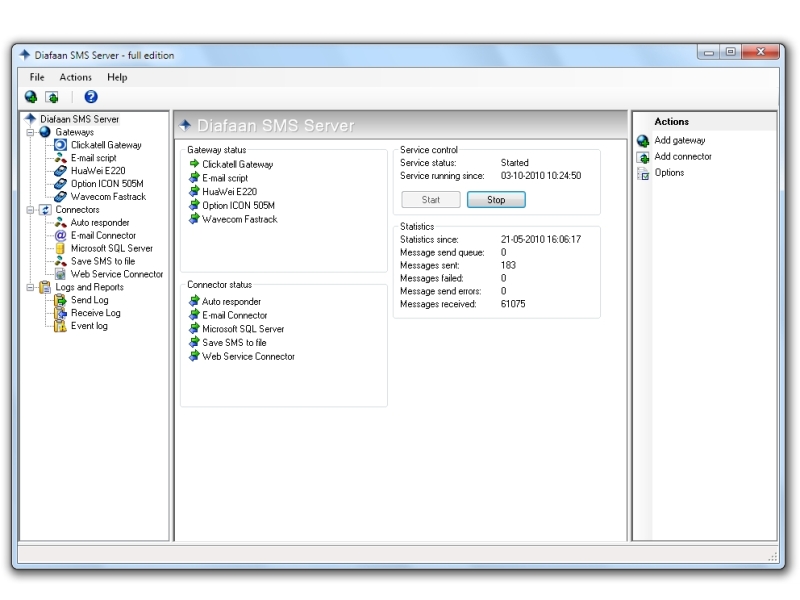Click Clickatell Gateway status arrow icon
Screen dimensions: 800x600
pyautogui.click(x=194, y=164)
